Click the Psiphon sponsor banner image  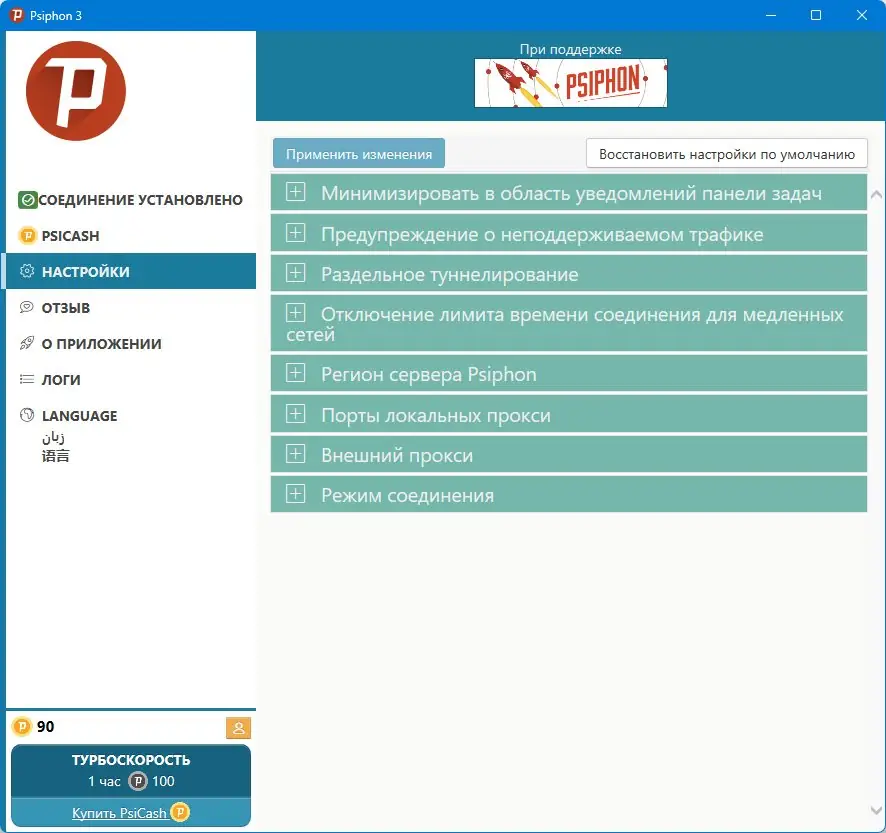coord(571,83)
